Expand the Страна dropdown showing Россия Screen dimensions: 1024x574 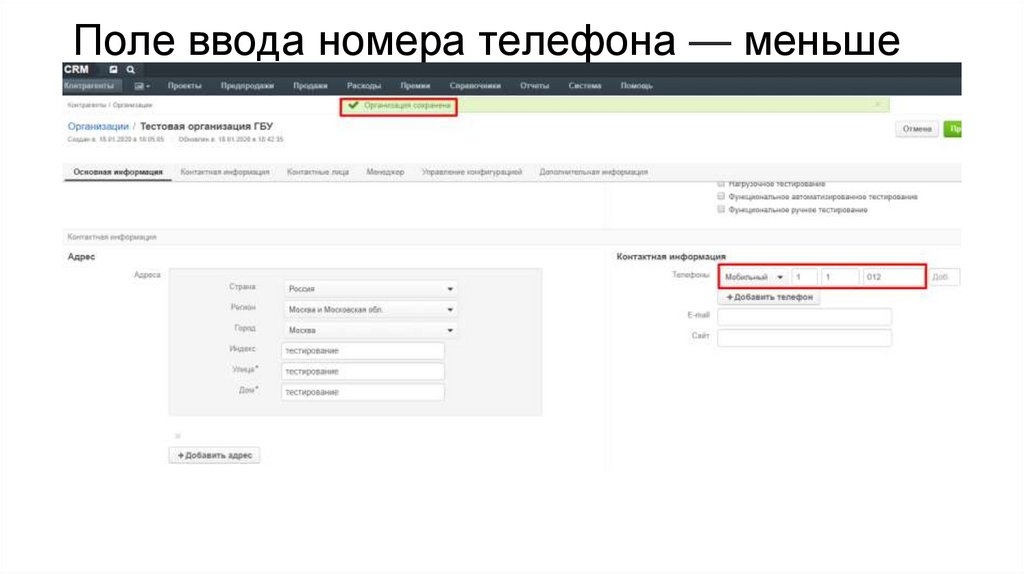pyautogui.click(x=369, y=288)
